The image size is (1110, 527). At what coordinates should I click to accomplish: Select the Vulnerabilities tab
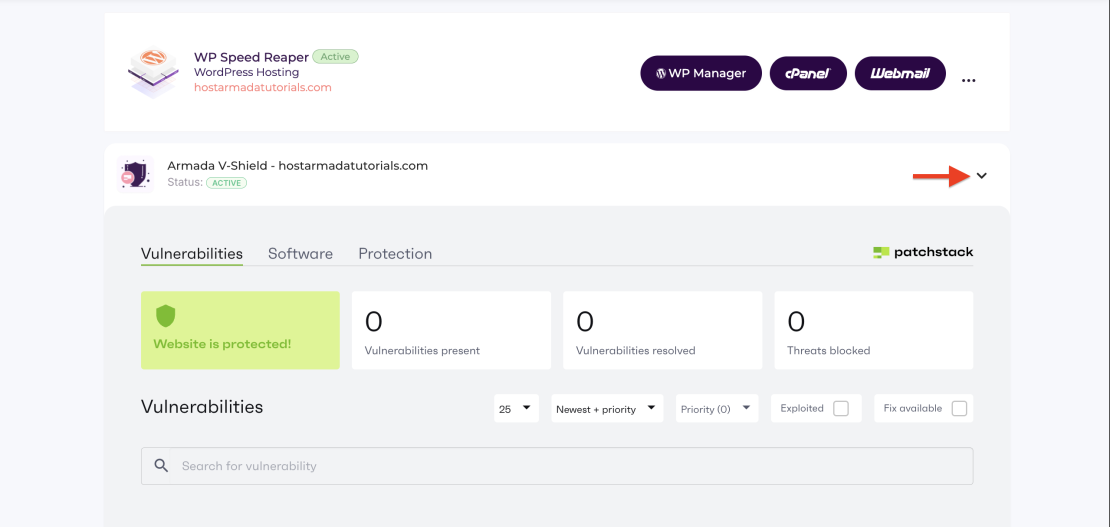pos(192,254)
